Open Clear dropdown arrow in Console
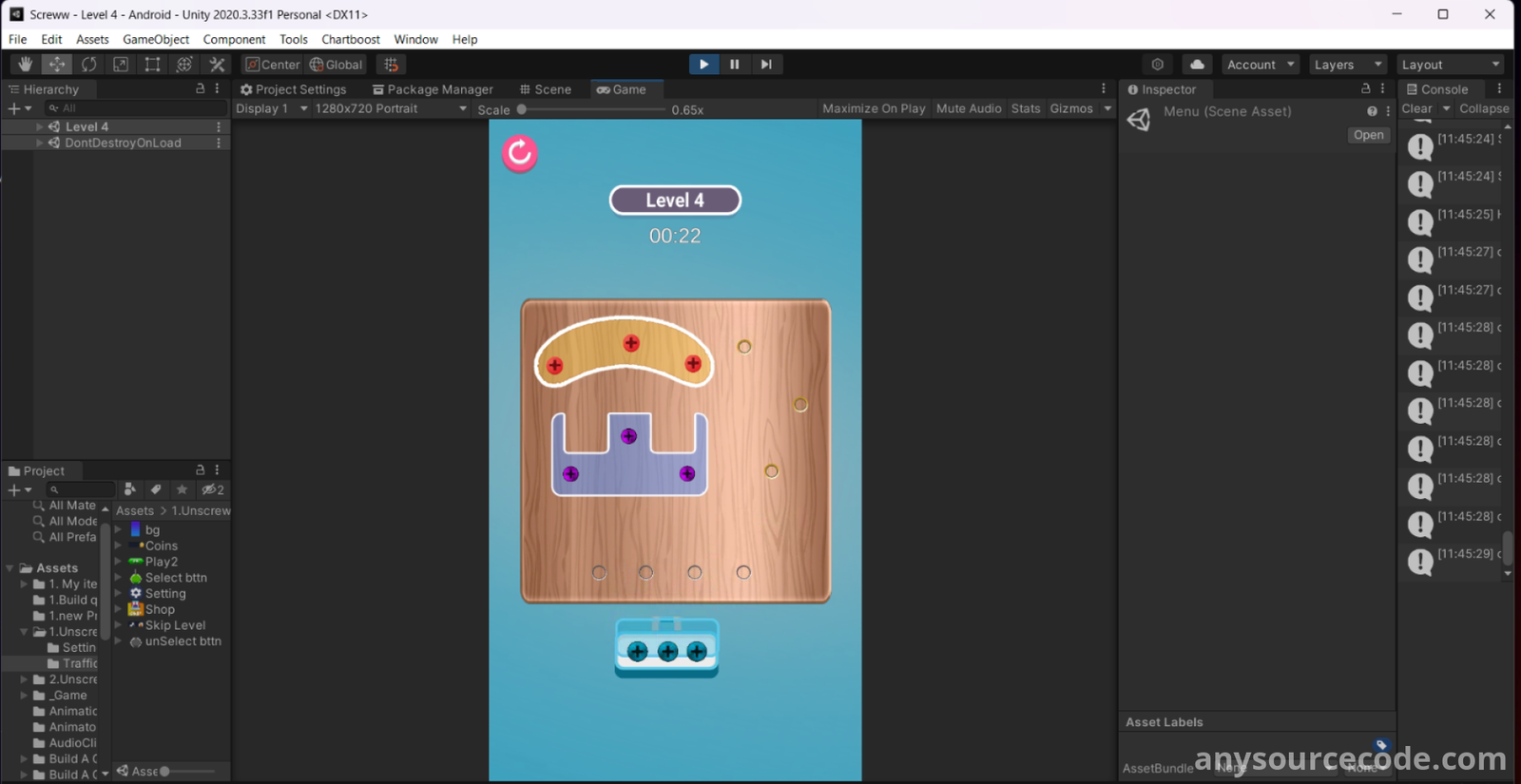Viewport: 1521px width, 784px height. pyautogui.click(x=1446, y=108)
